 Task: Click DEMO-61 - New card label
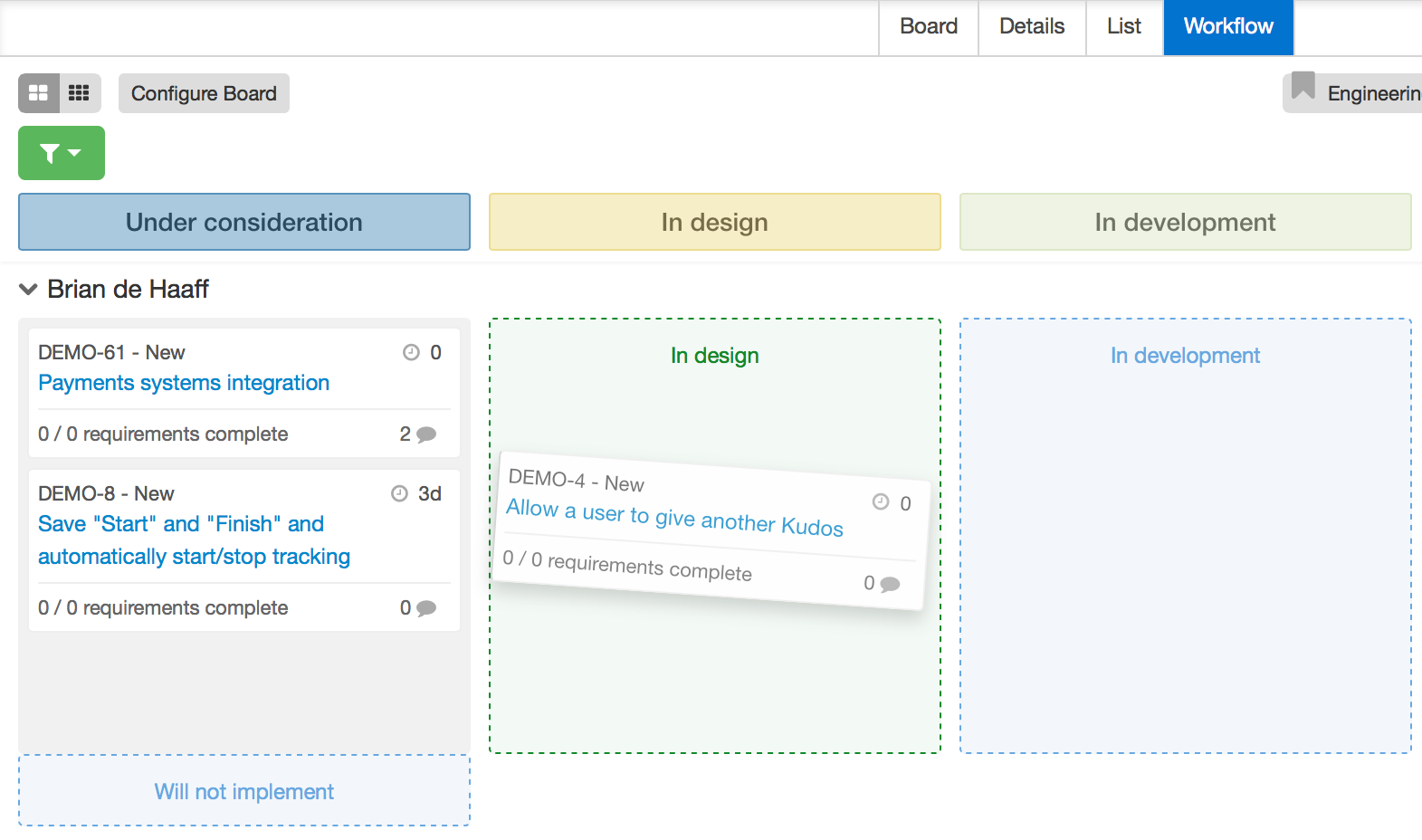[x=111, y=352]
